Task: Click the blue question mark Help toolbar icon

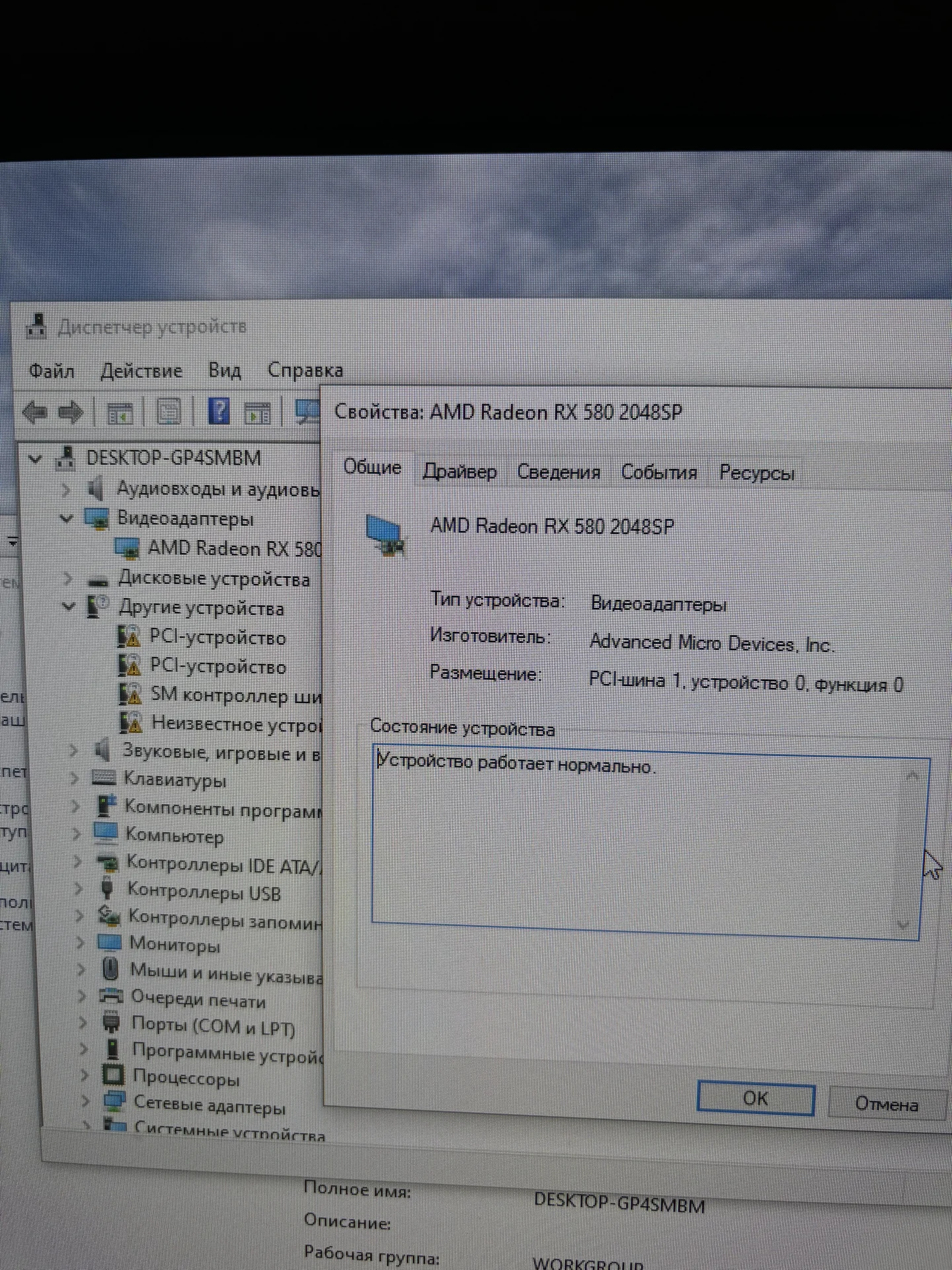Action: point(219,411)
